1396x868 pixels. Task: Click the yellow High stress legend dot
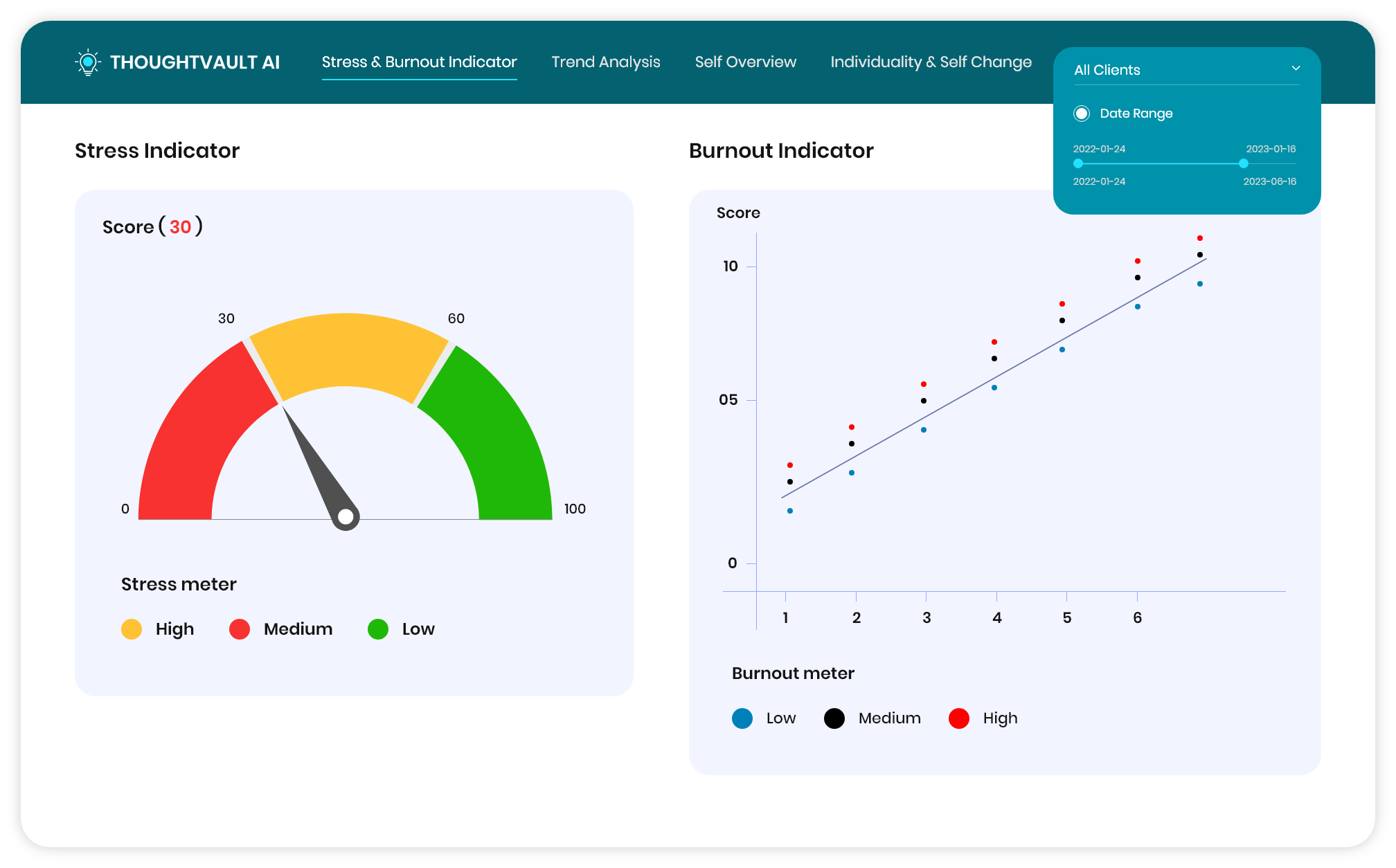(x=132, y=629)
